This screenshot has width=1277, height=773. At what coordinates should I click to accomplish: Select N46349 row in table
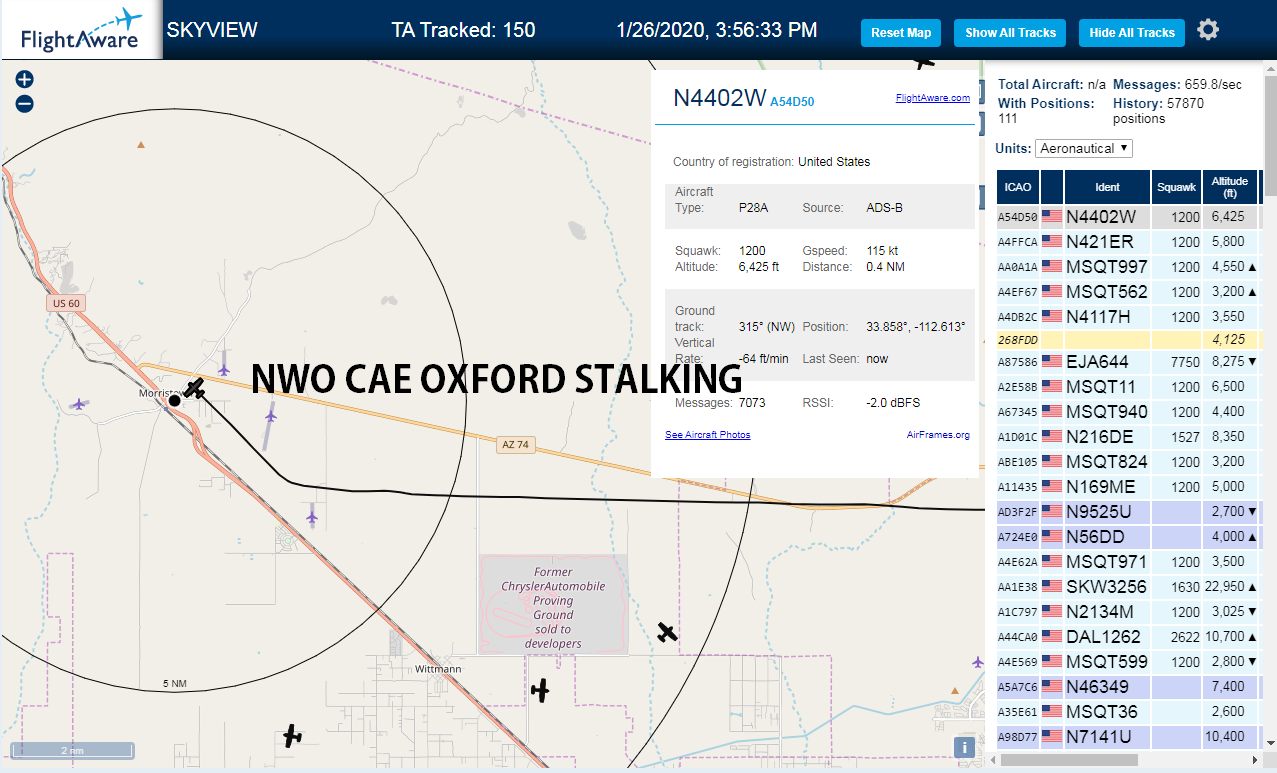[1128, 686]
